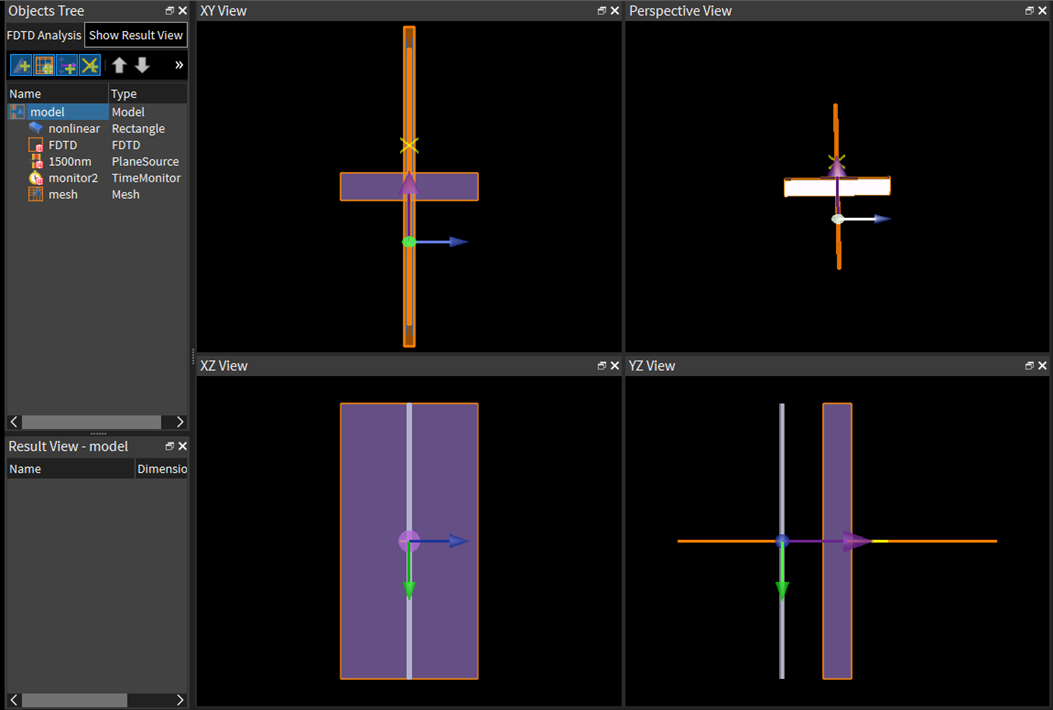Click the XZ View panel title
This screenshot has width=1053, height=710.
(x=224, y=365)
